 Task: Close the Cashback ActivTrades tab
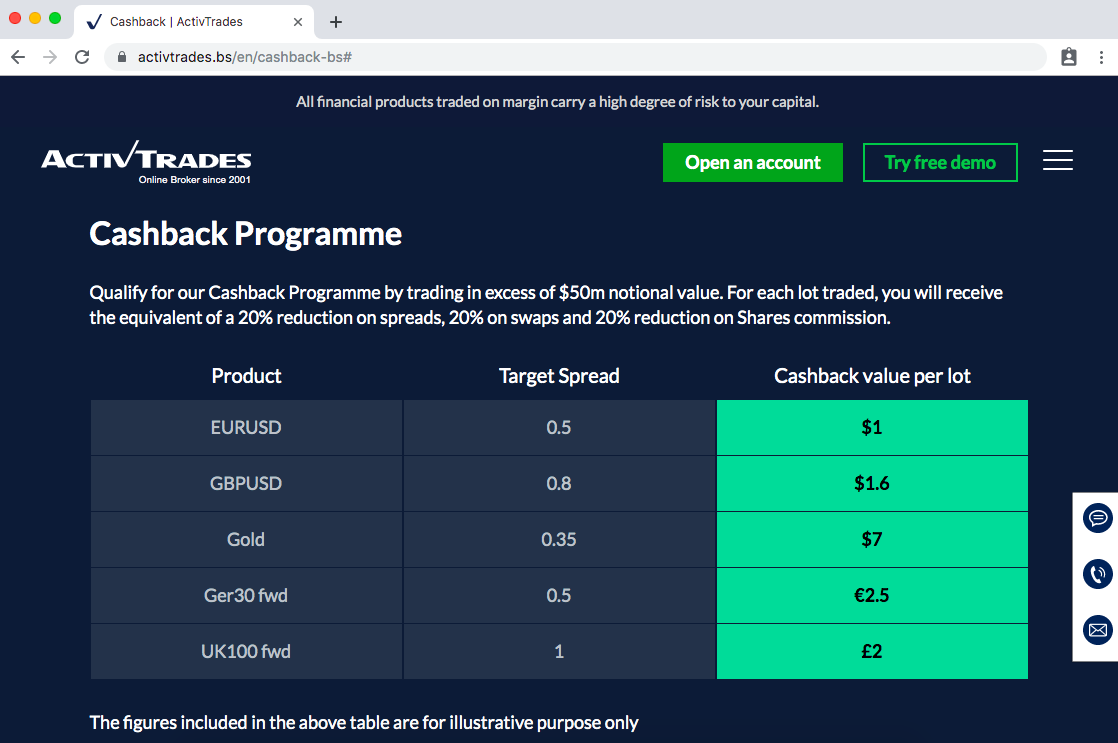(298, 22)
